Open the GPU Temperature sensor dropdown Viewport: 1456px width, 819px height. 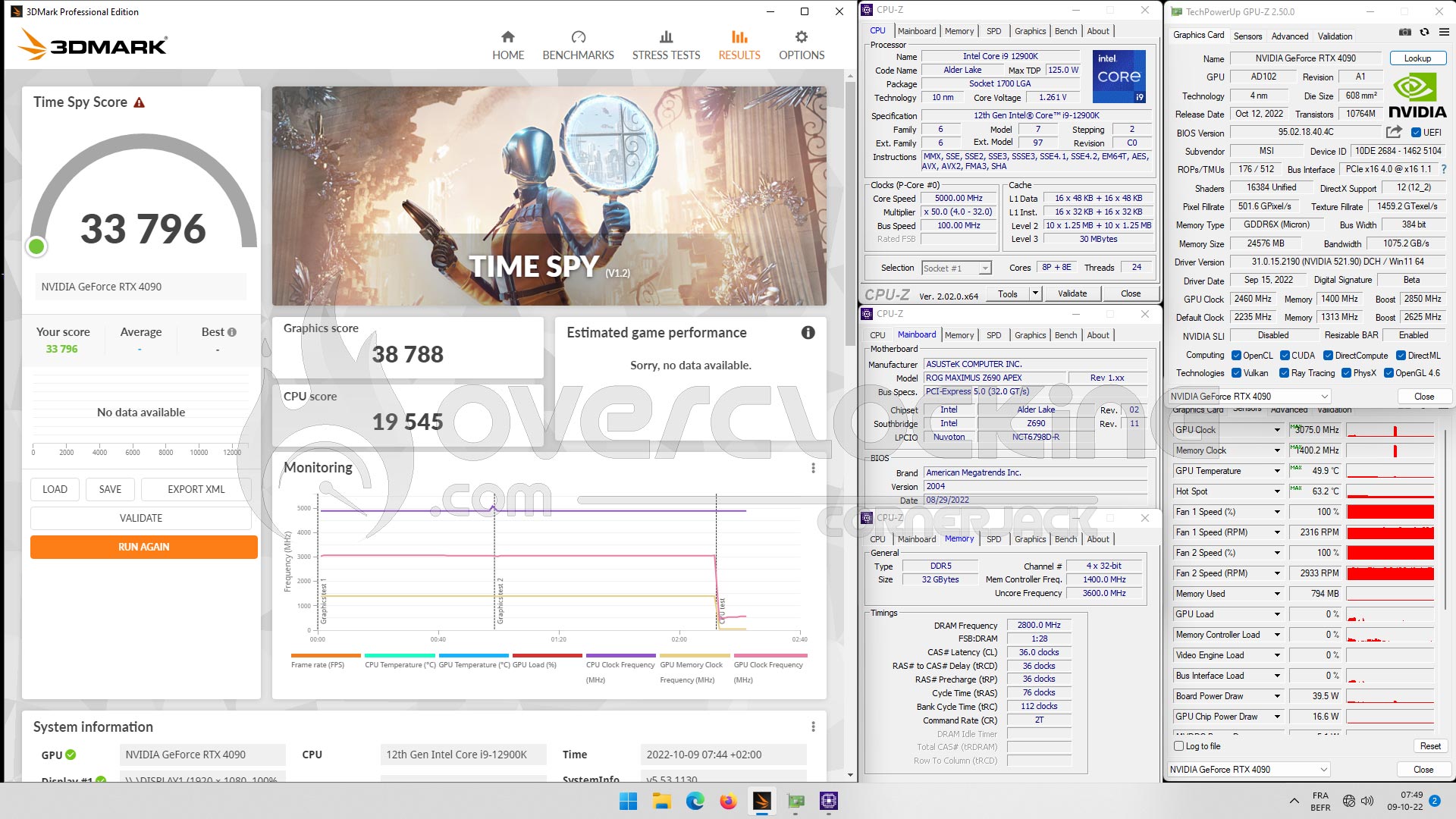[1277, 471]
